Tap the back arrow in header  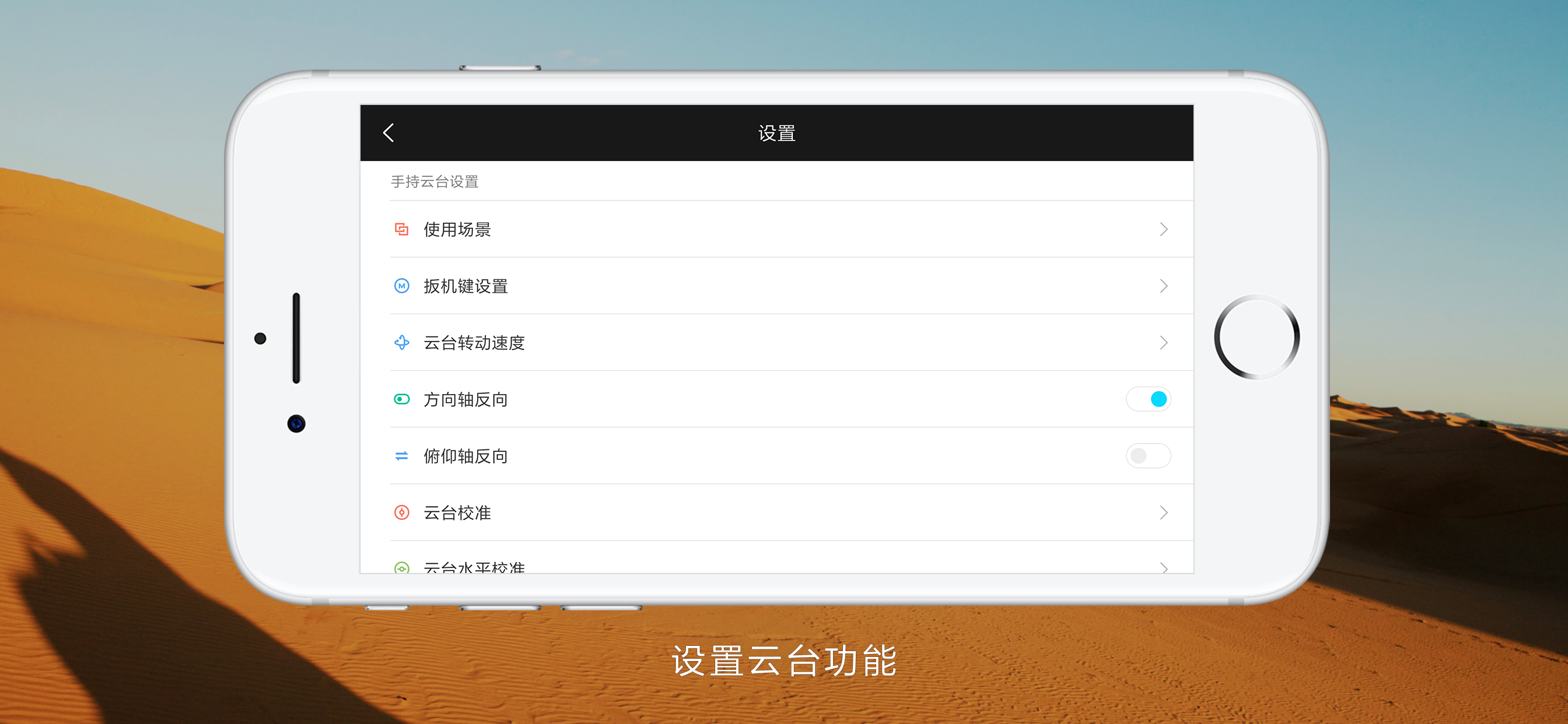tap(389, 133)
